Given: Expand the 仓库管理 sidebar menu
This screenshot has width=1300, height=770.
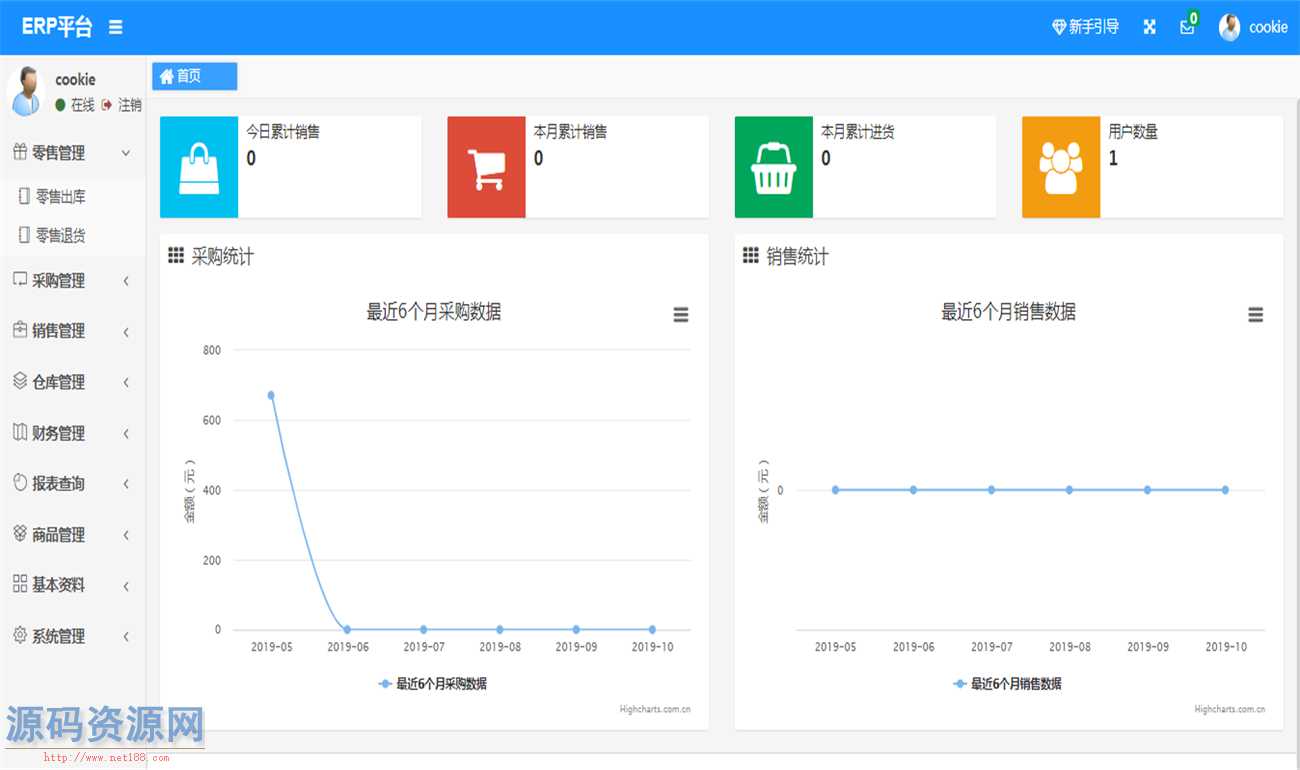Looking at the screenshot, I should click(x=72, y=382).
